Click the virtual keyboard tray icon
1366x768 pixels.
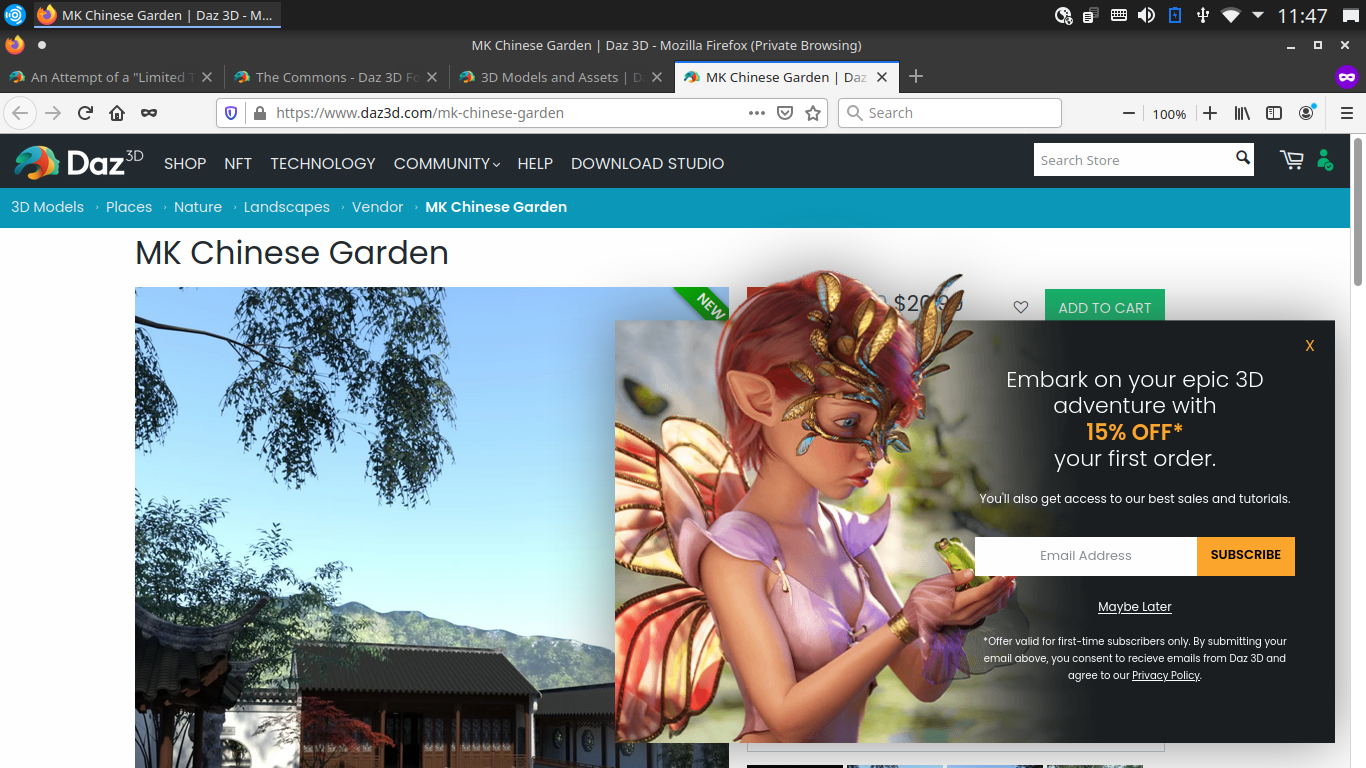[x=1119, y=15]
